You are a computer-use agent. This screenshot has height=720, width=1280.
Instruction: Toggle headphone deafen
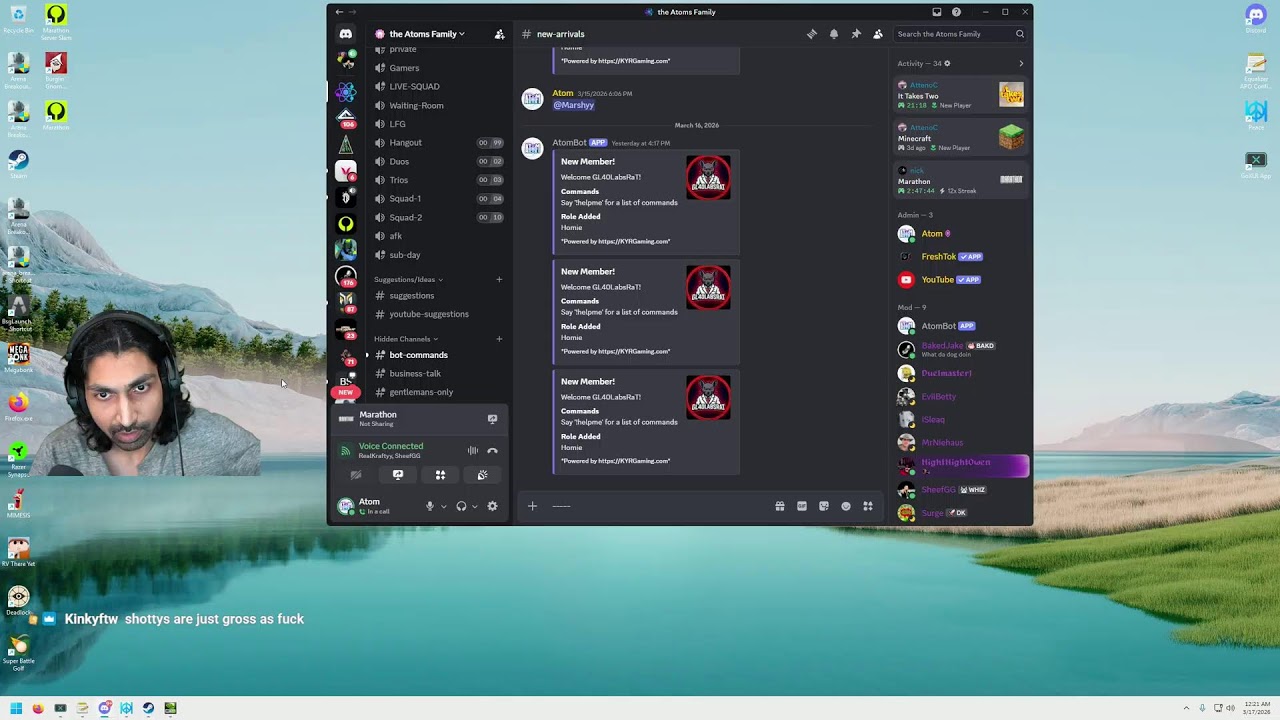[461, 506]
